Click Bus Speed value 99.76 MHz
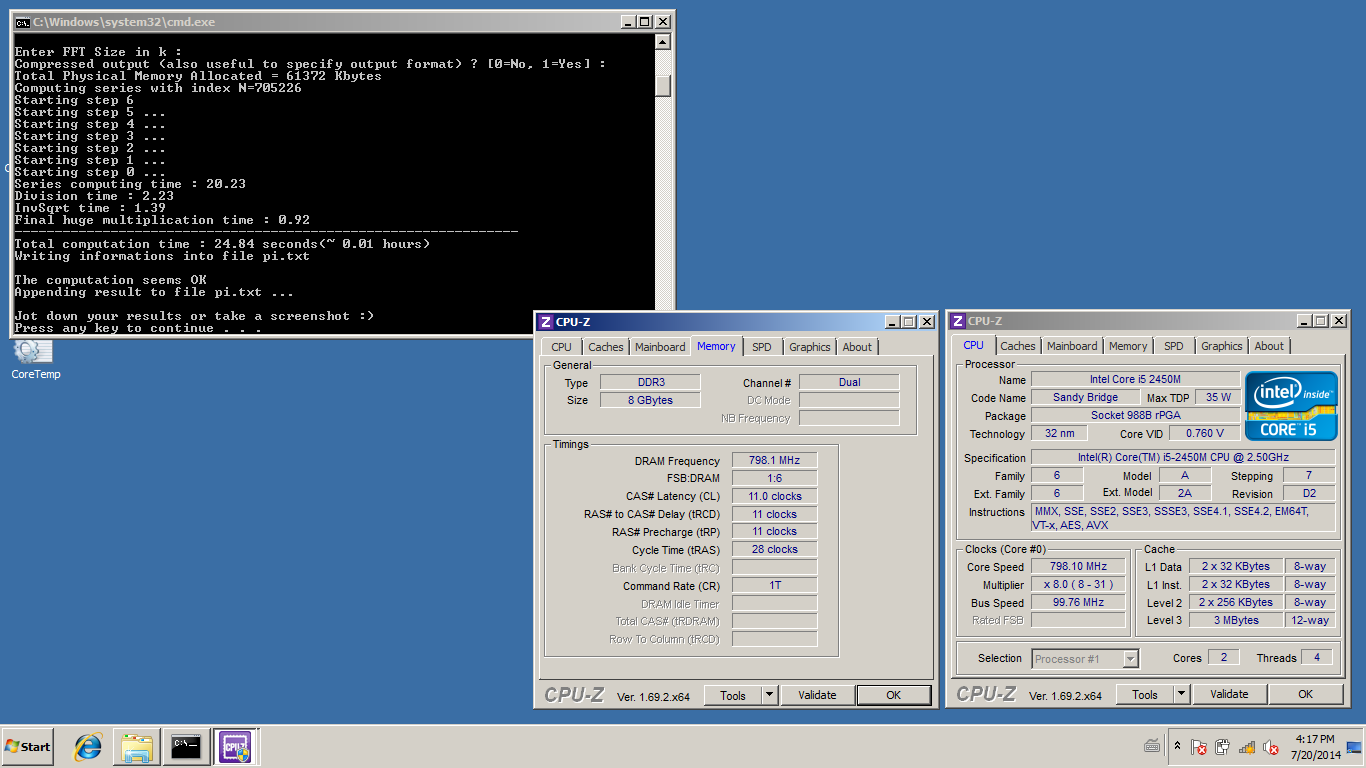This screenshot has width=1366, height=768. 1078,603
